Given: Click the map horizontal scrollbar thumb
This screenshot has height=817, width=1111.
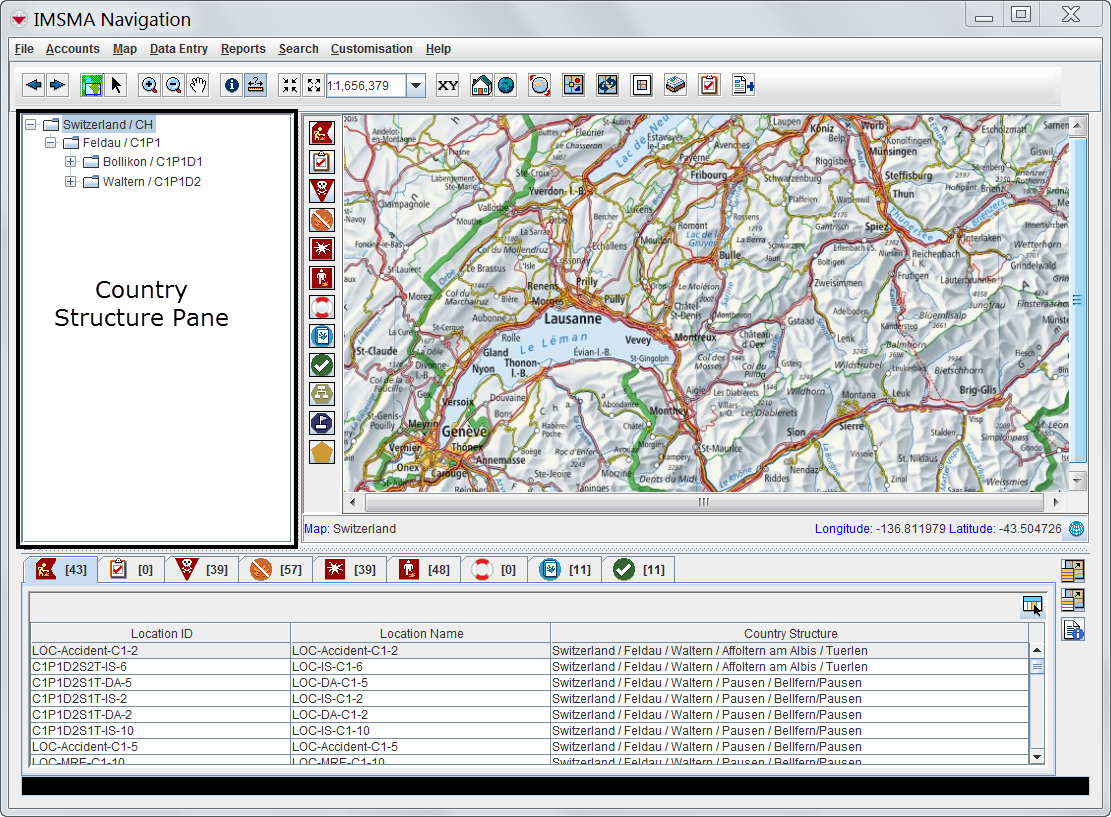Looking at the screenshot, I should click(x=703, y=502).
